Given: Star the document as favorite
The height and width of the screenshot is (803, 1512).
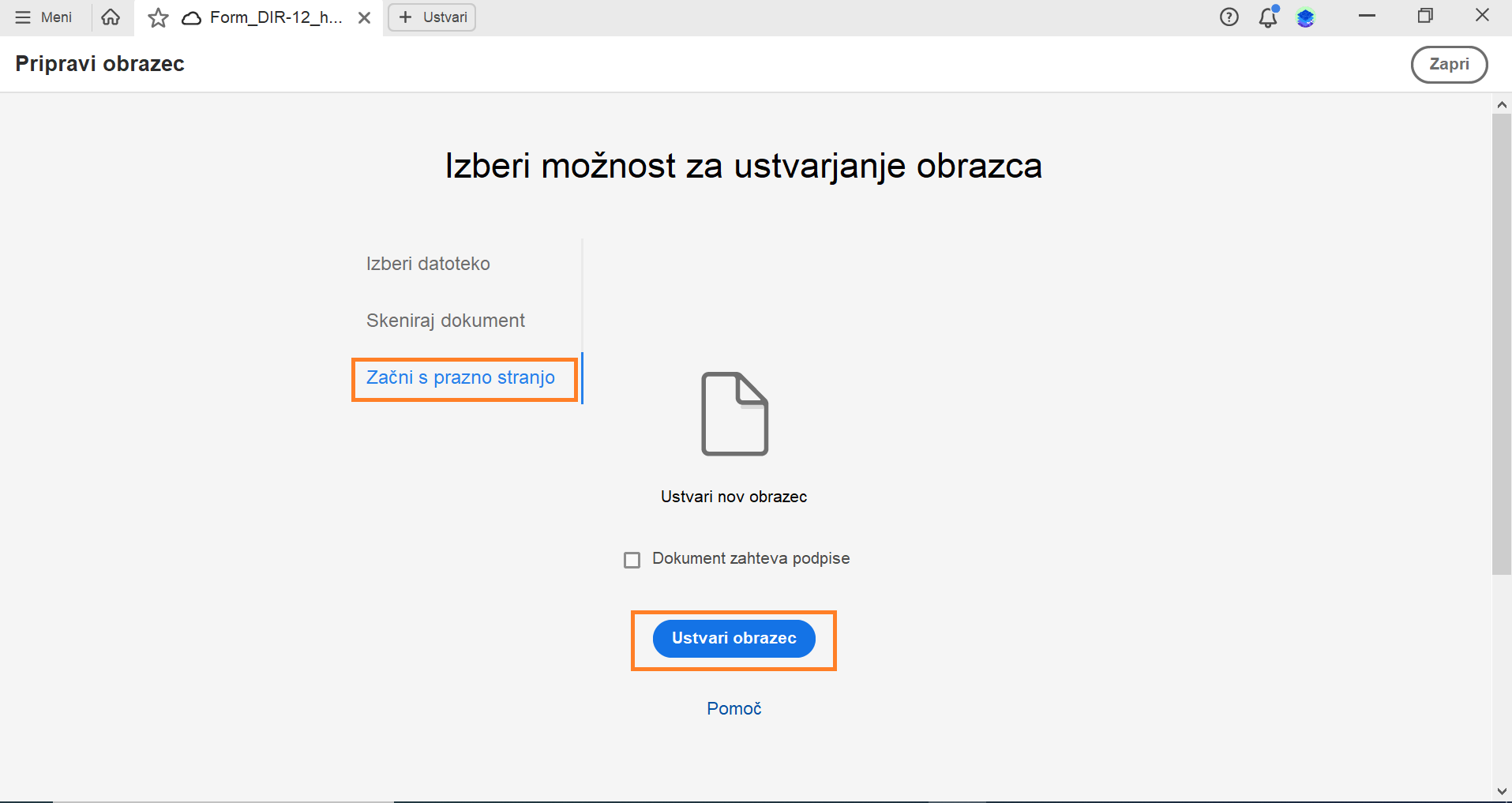Looking at the screenshot, I should point(158,17).
